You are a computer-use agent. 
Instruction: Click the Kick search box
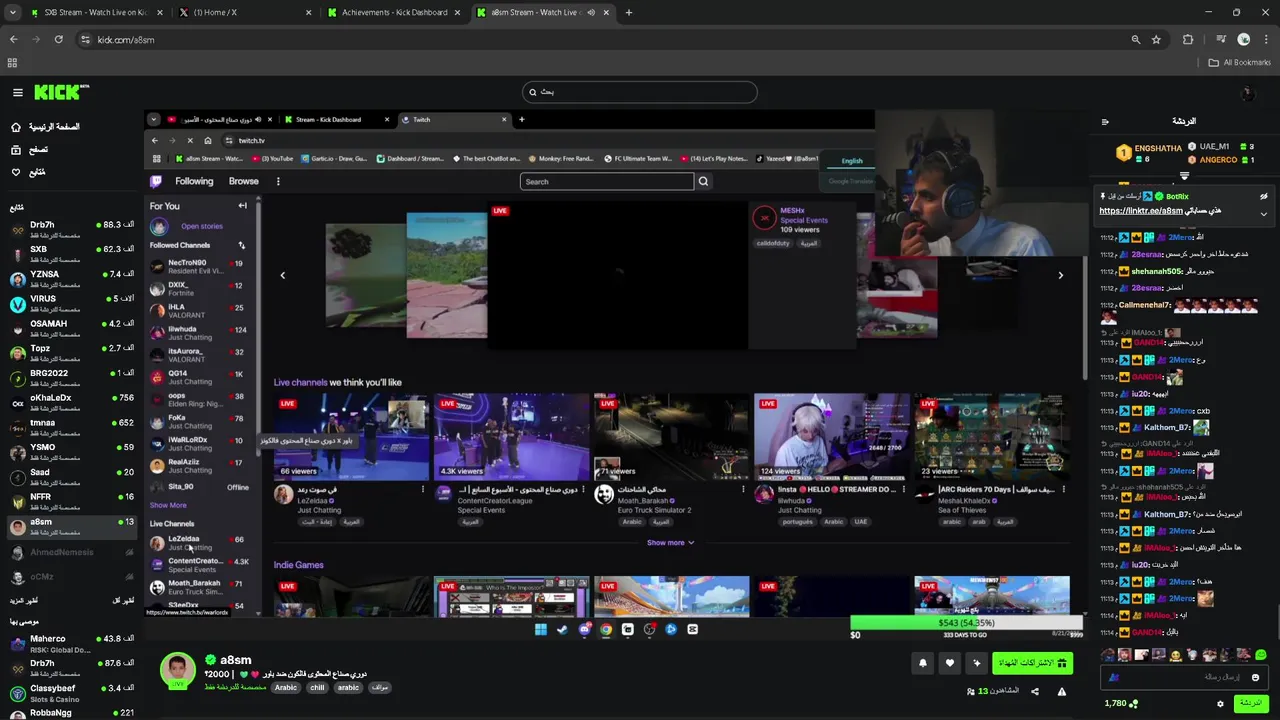tap(640, 92)
